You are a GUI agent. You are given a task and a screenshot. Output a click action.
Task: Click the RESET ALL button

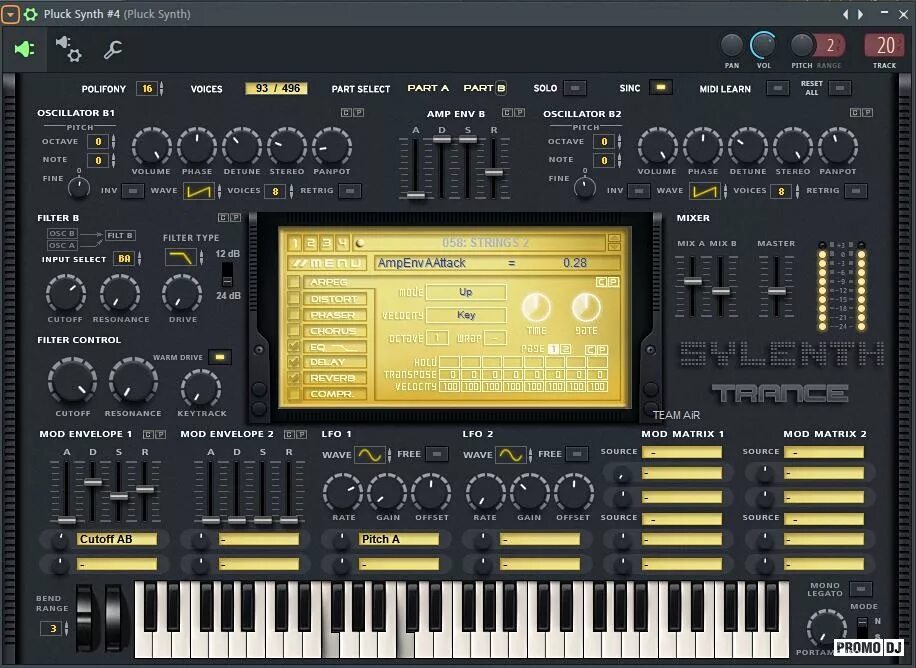839,88
